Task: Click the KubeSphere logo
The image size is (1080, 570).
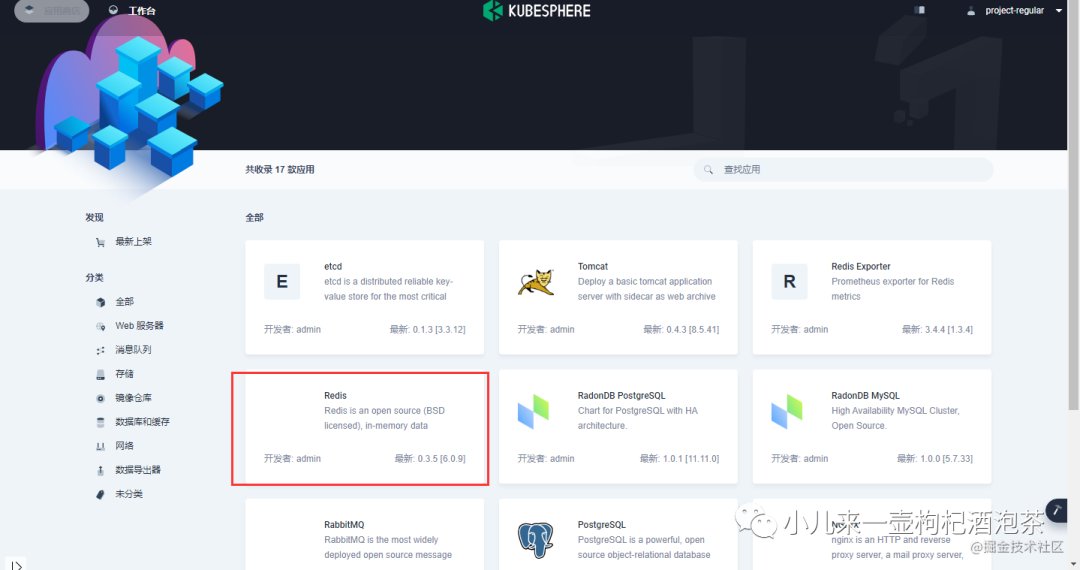Action: [537, 11]
